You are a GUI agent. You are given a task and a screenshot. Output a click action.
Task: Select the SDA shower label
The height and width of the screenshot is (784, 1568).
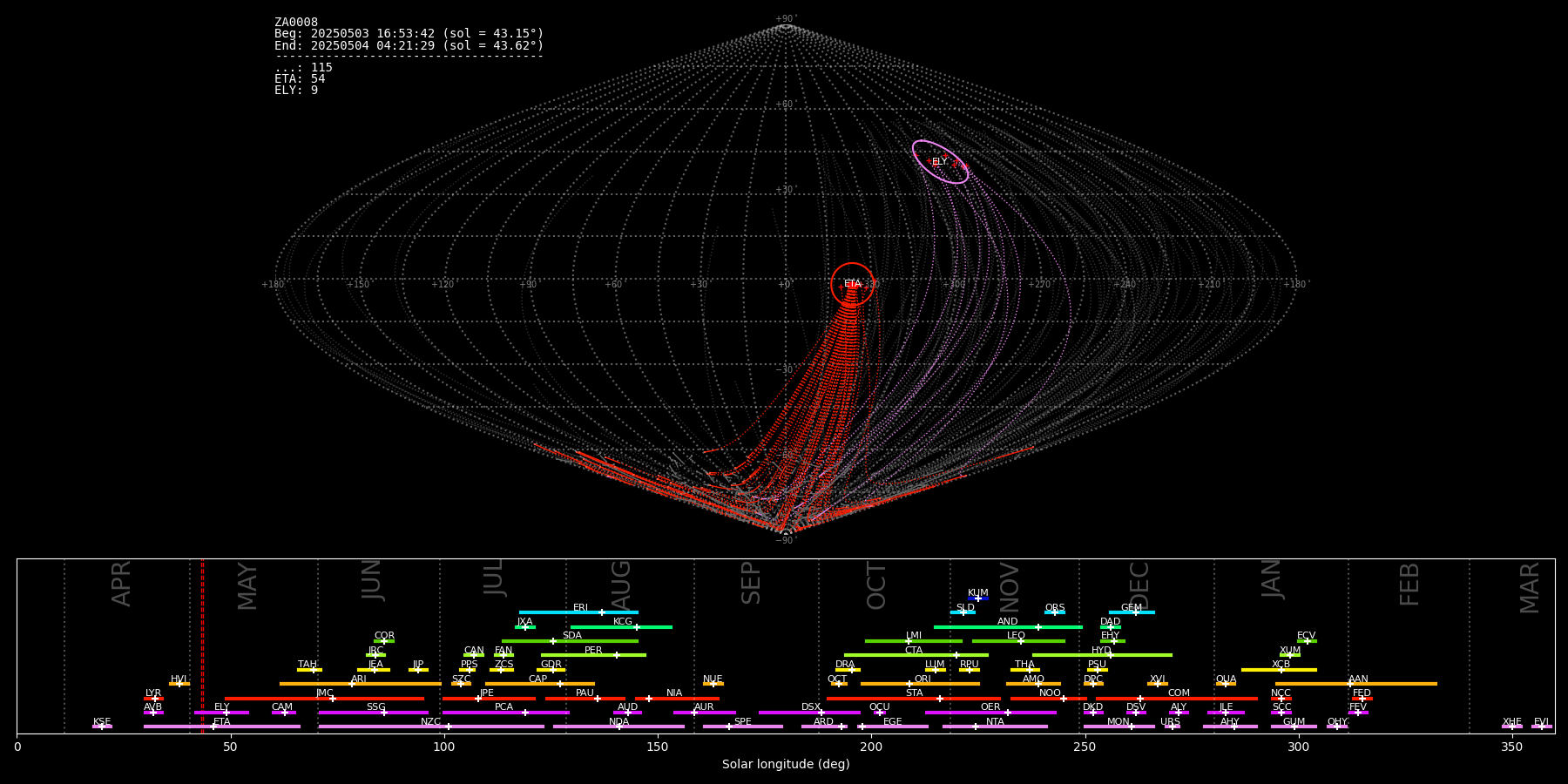572,636
